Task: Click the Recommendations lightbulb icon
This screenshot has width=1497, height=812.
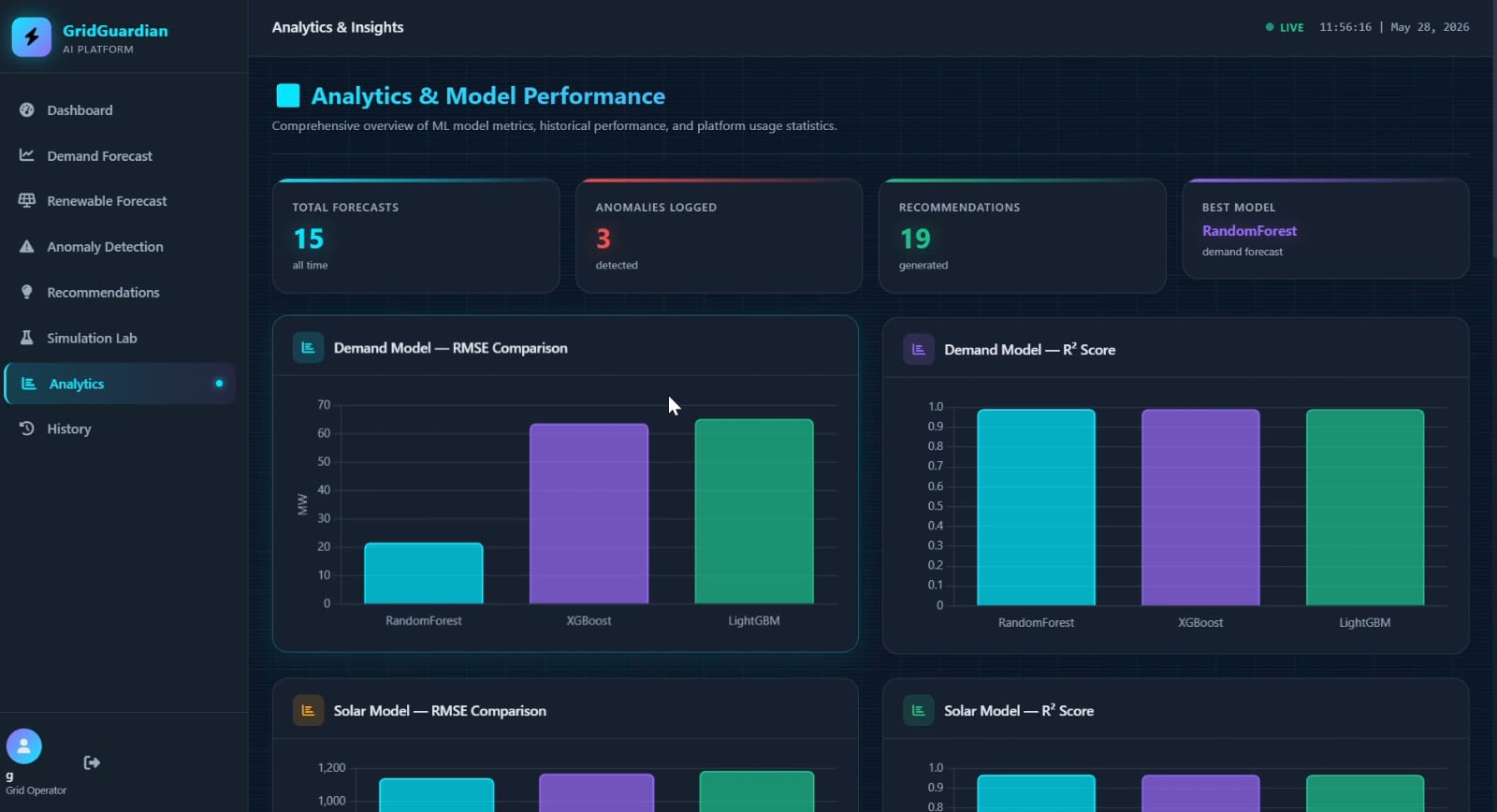Action: click(x=27, y=292)
